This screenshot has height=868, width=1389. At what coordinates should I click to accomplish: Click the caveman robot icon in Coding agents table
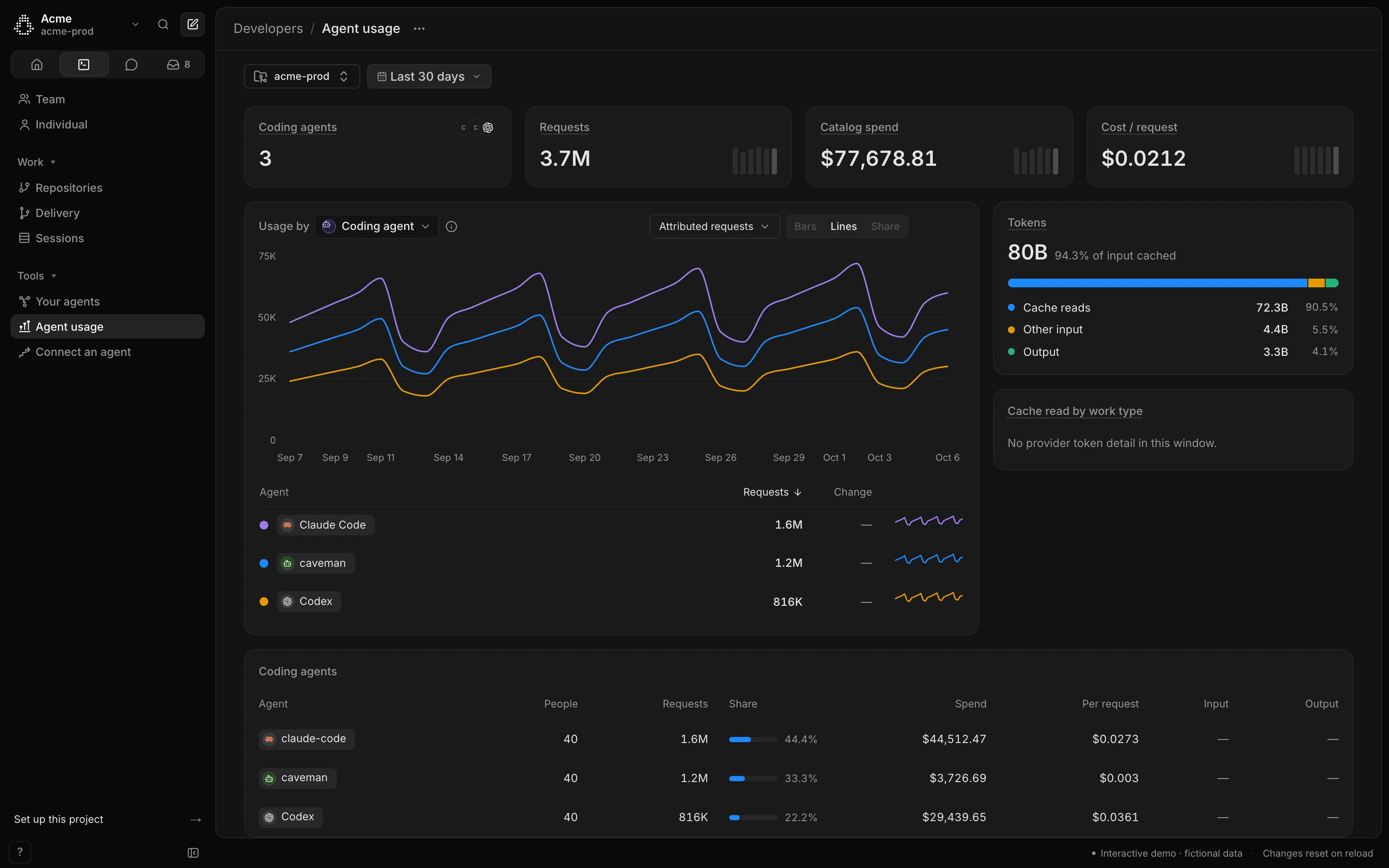[269, 779]
